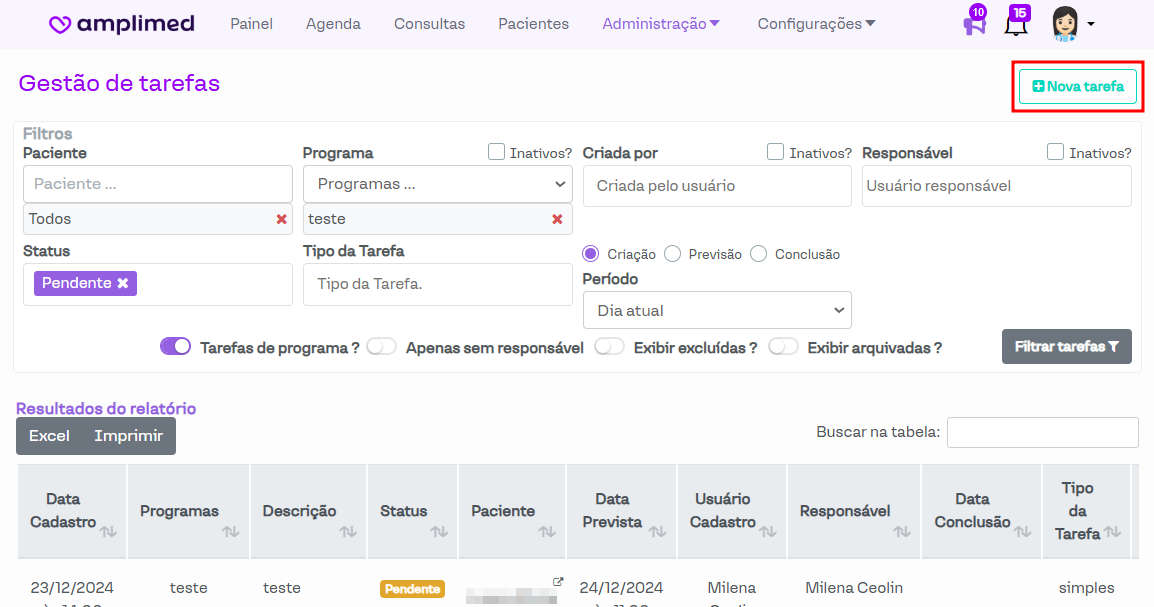Remove the 'Todos' patient filter tag

pos(282,219)
